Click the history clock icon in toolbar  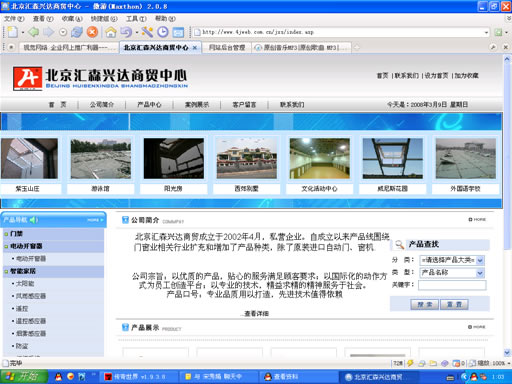click(163, 32)
